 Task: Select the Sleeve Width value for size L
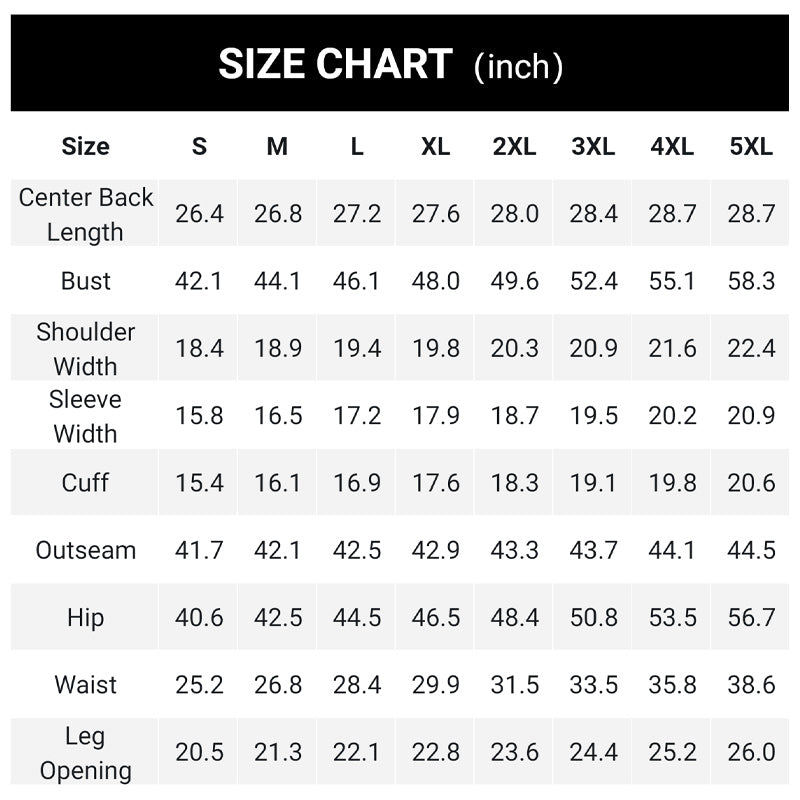[x=357, y=416]
